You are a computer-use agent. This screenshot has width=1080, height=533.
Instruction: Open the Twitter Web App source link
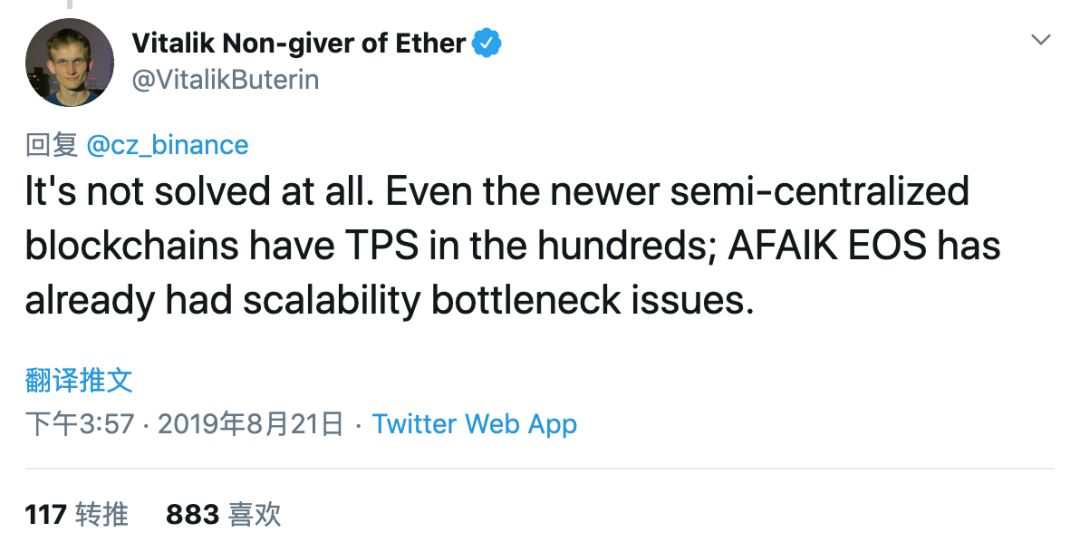tap(474, 424)
